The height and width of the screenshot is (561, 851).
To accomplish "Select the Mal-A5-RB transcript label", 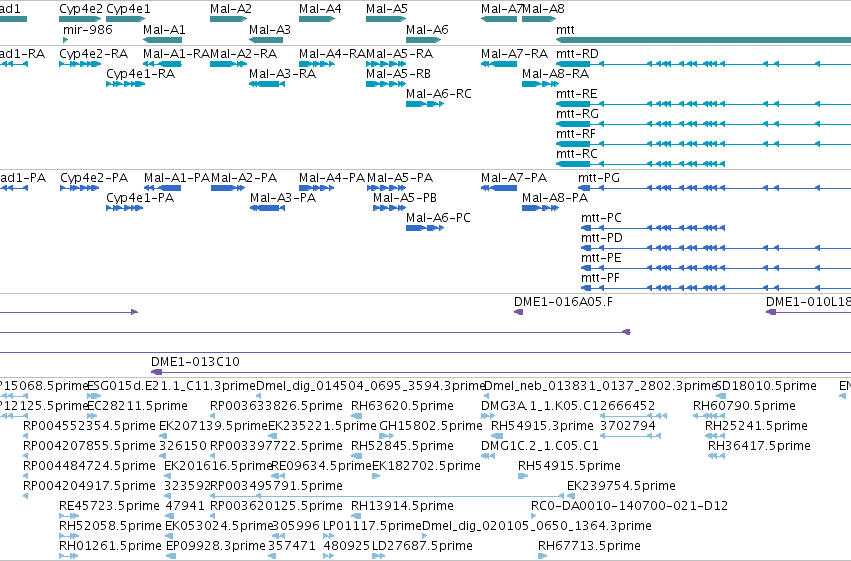I will click(x=398, y=74).
